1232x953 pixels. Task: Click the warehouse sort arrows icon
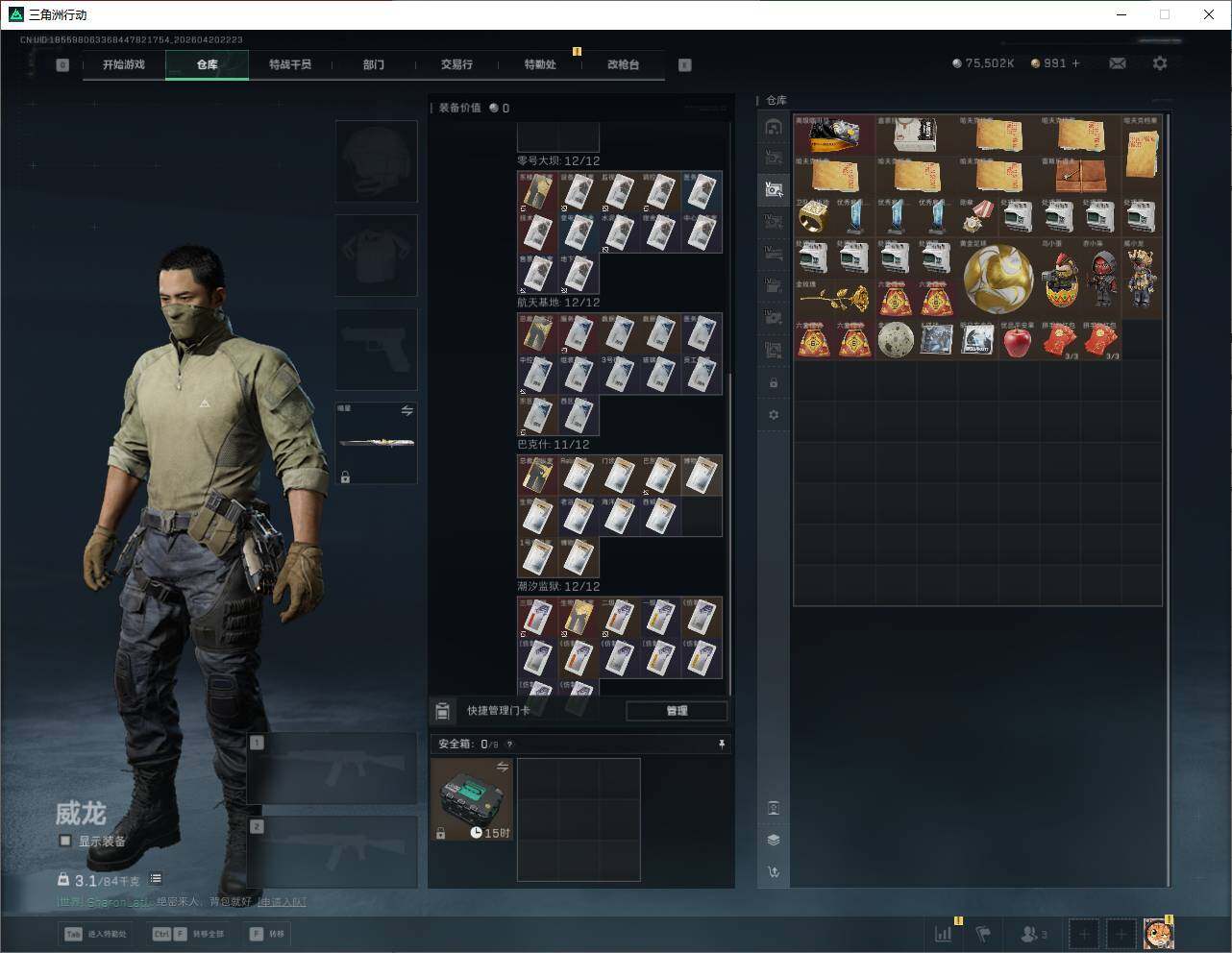(x=774, y=872)
